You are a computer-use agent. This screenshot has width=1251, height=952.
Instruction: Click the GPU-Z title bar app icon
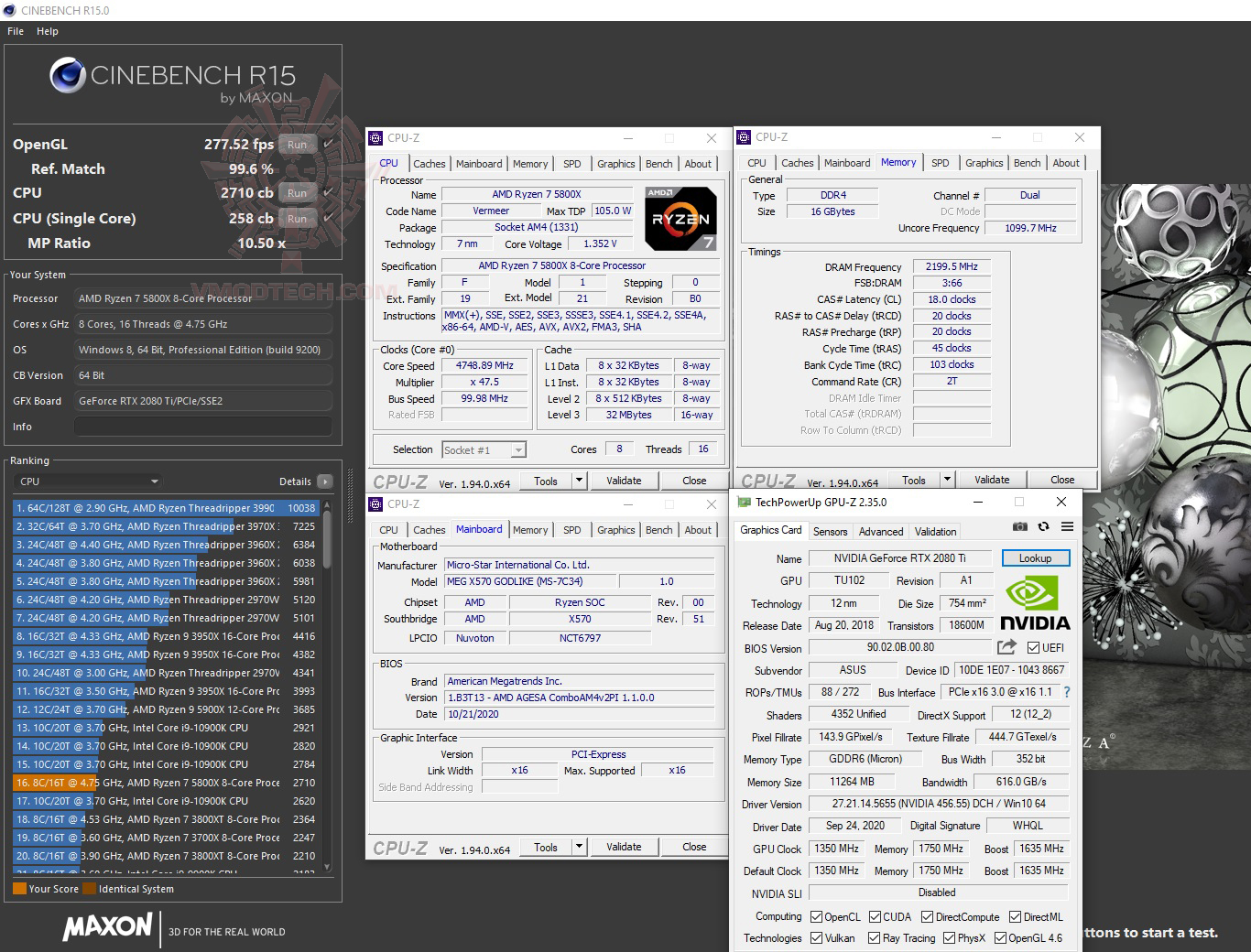745,503
